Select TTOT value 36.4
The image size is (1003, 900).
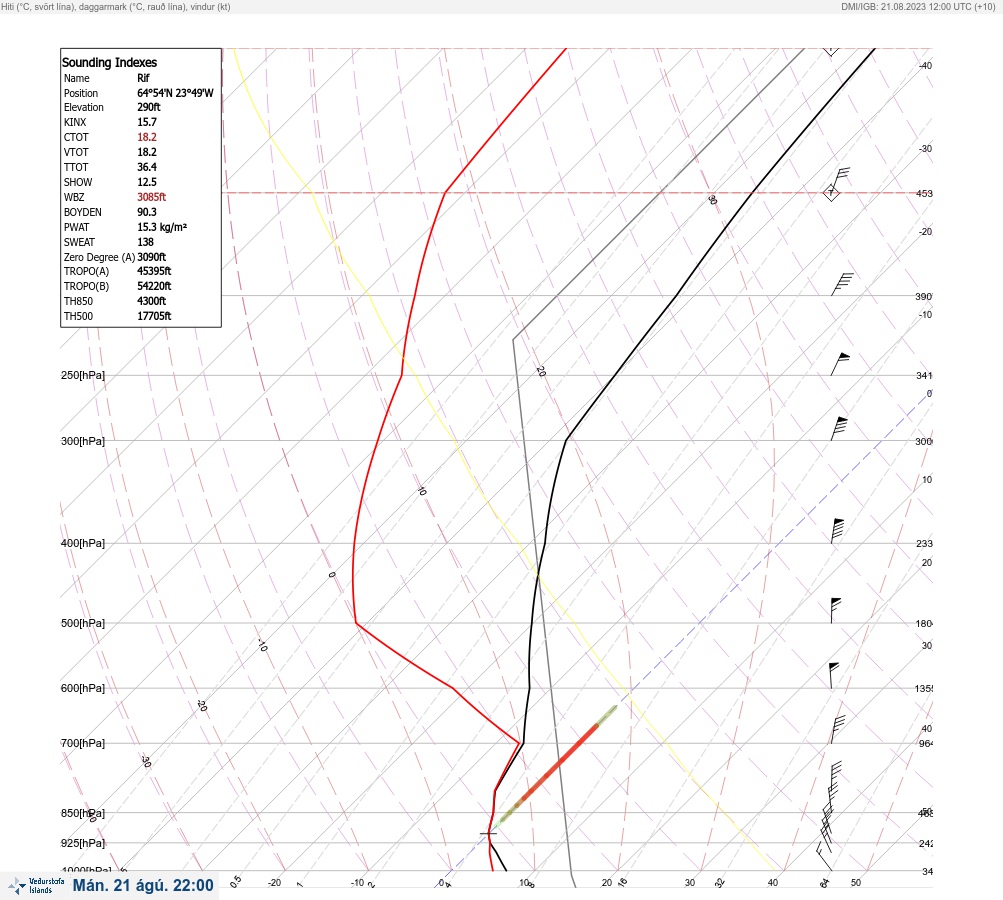click(x=146, y=167)
